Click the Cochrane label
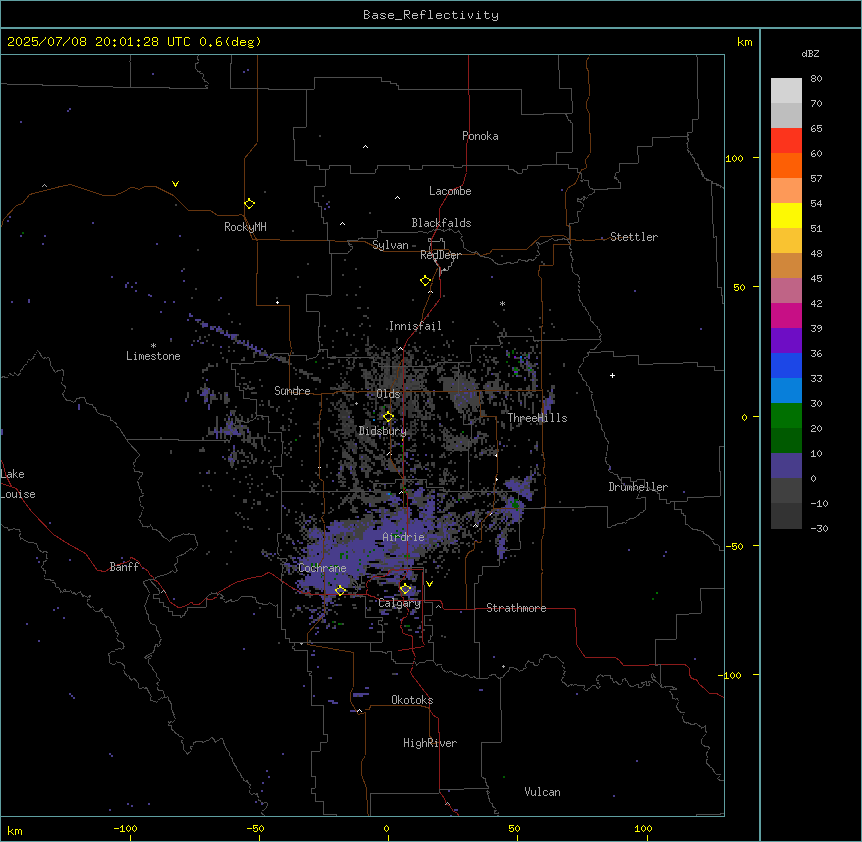 click(x=322, y=568)
